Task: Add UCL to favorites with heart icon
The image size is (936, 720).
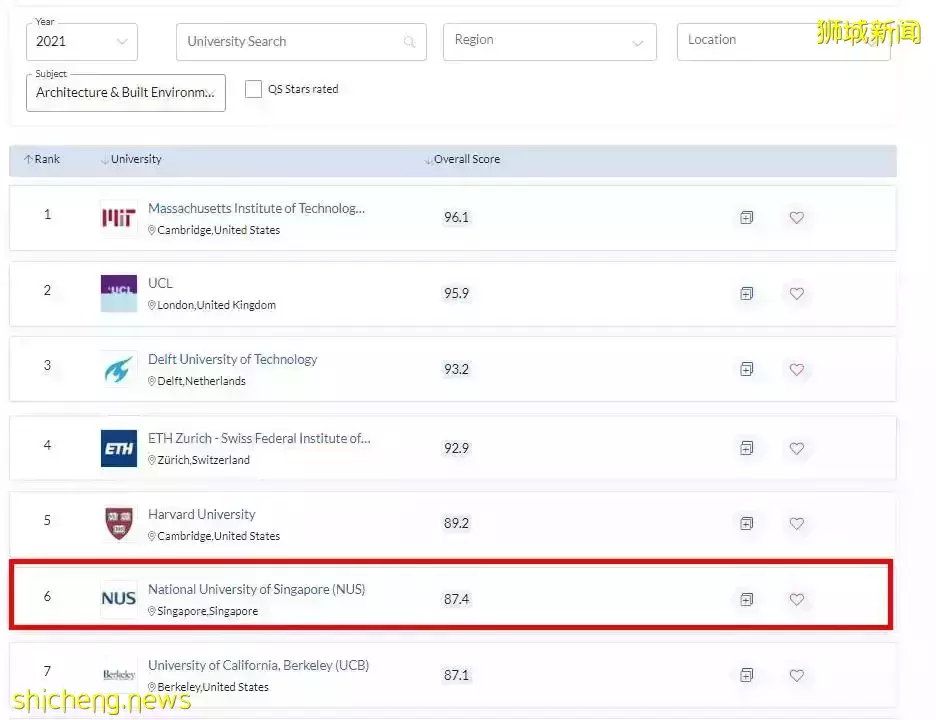Action: 797,293
